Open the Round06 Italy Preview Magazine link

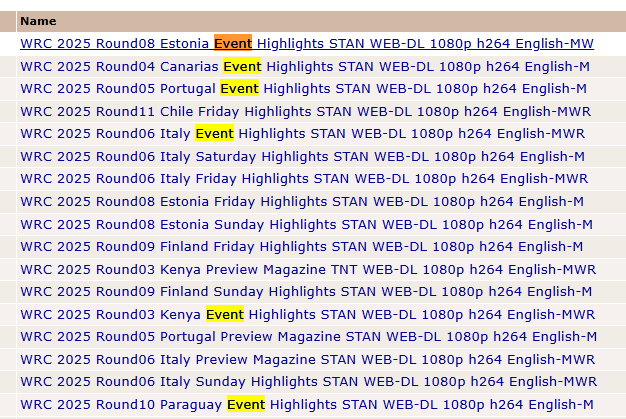pyautogui.click(x=308, y=360)
